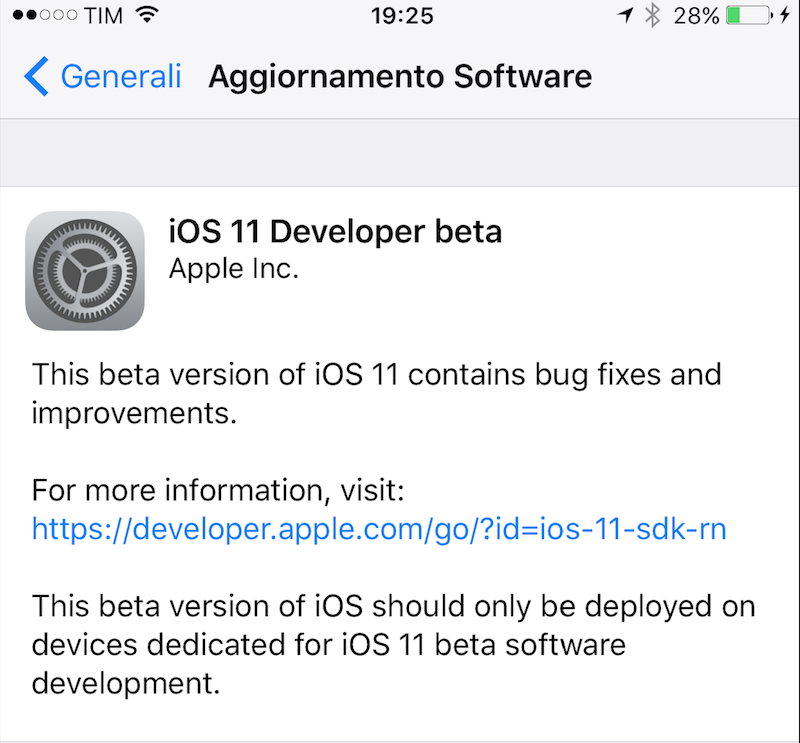Tap the bug fixes and improvements description
Viewport: 800px width, 743px height.
click(376, 394)
